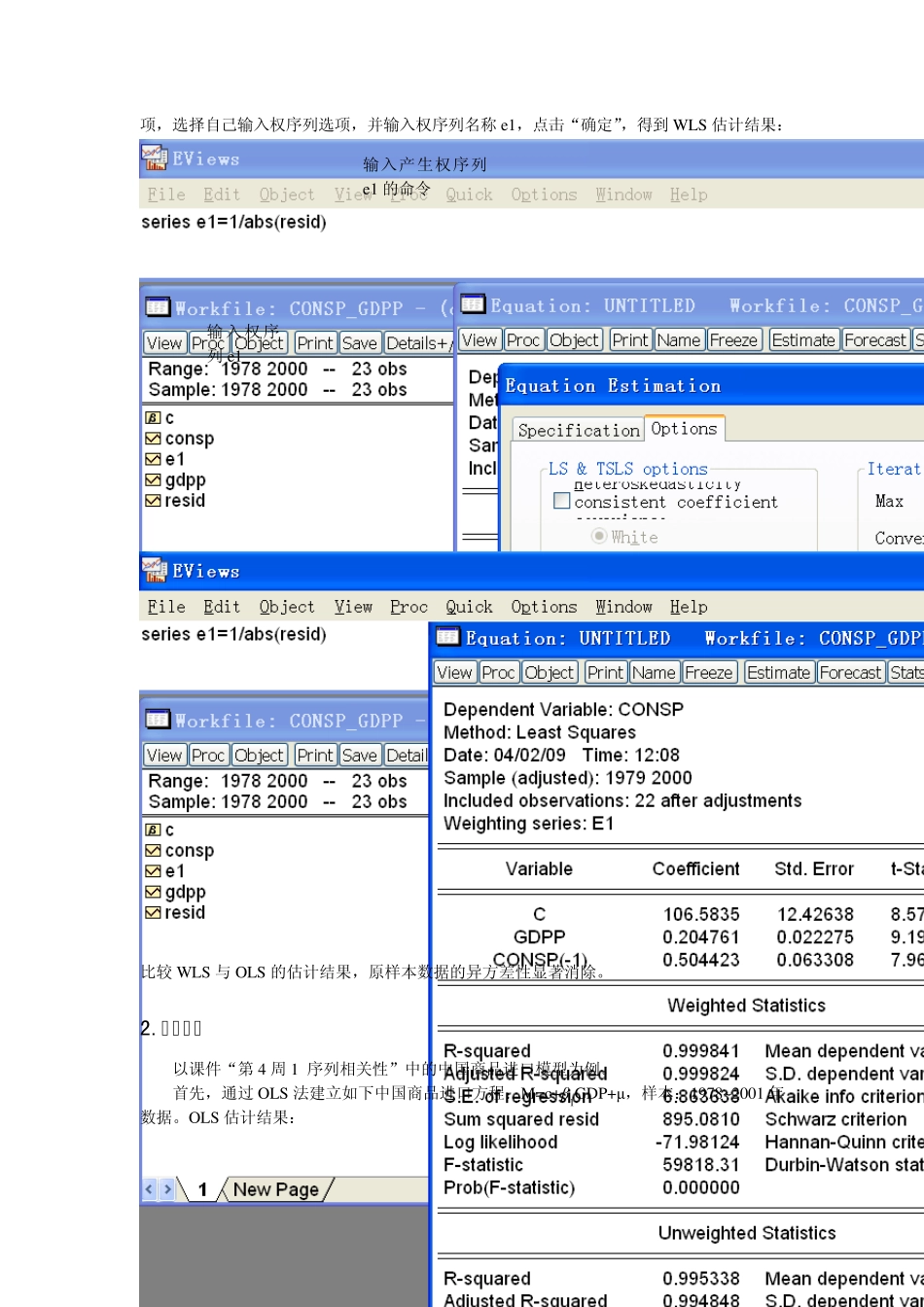Click the resid series icon in upper Workfile list
Image resolution: width=924 pixels, height=1307 pixels.
click(153, 501)
